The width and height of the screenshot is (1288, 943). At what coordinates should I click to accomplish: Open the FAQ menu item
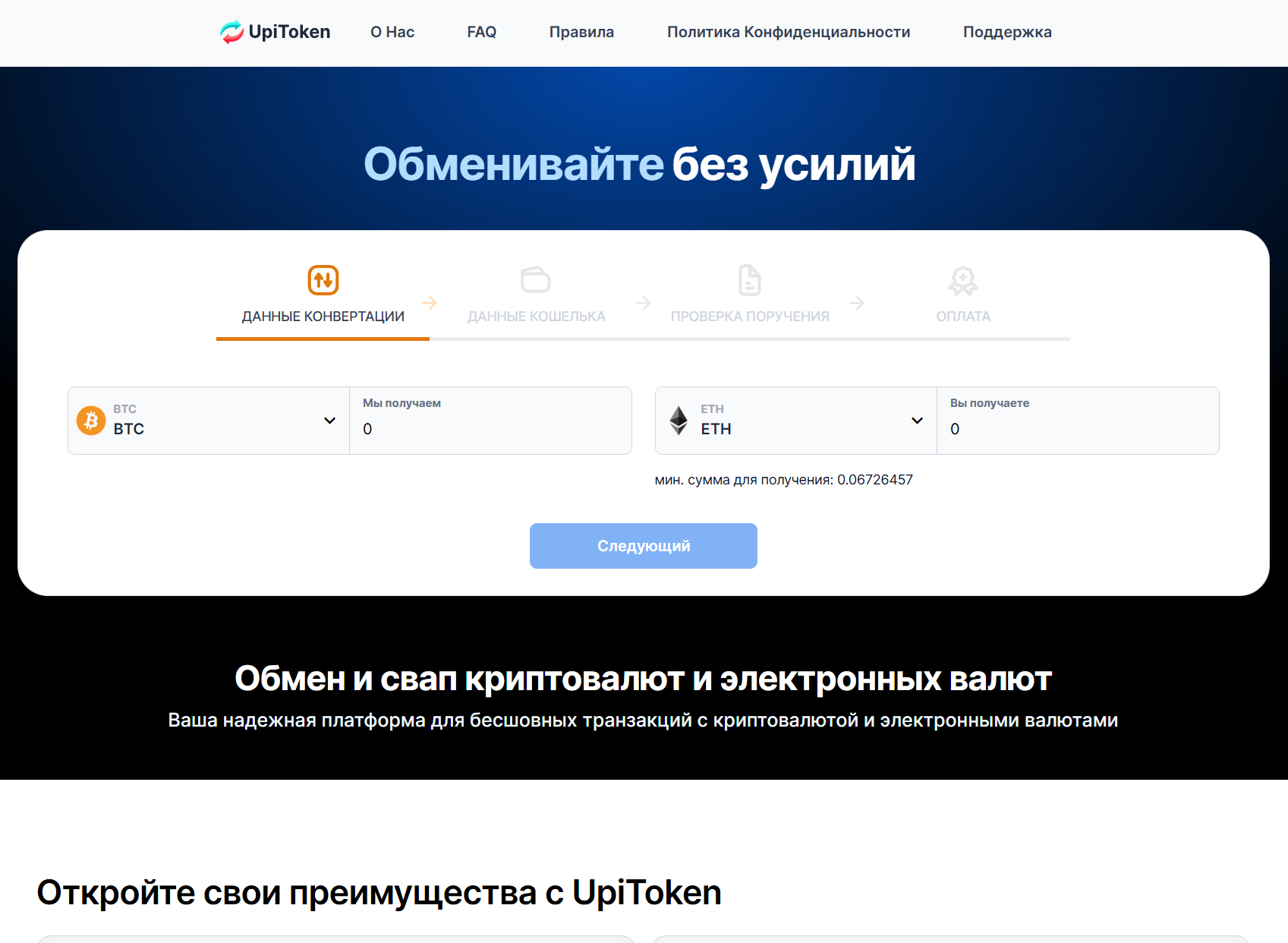pos(481,32)
